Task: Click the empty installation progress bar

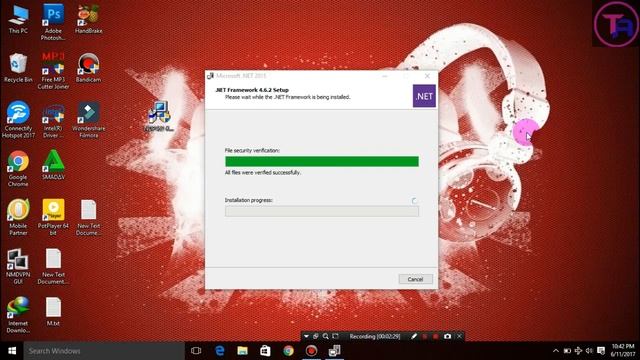Action: pos(322,211)
